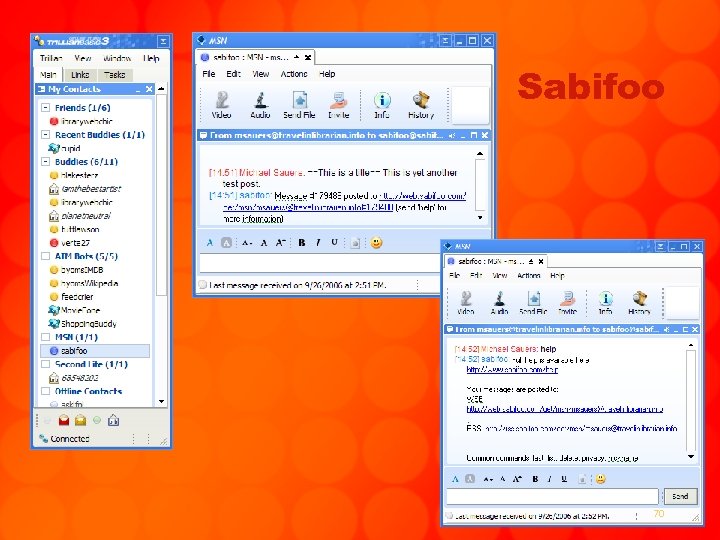Select the ShoppingBuddy bot contact
The height and width of the screenshot is (540, 720).
(82, 324)
